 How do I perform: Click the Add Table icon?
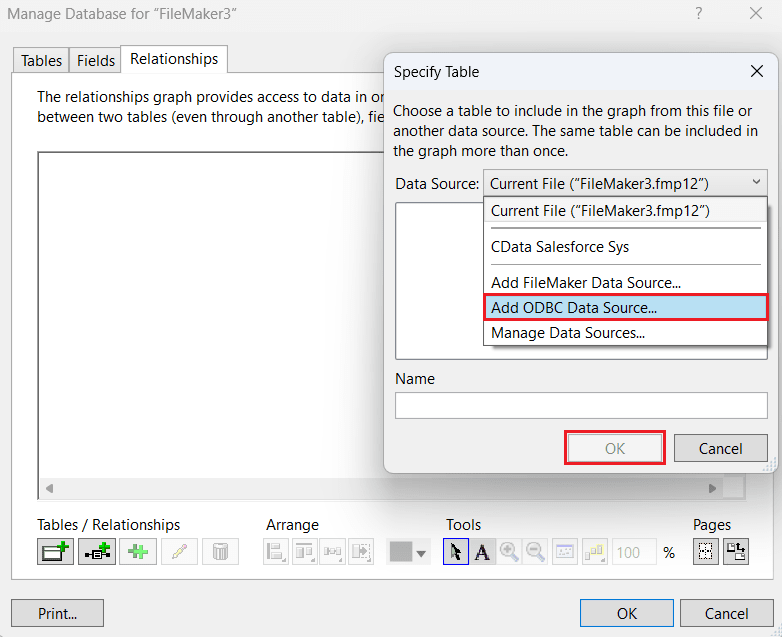point(56,552)
